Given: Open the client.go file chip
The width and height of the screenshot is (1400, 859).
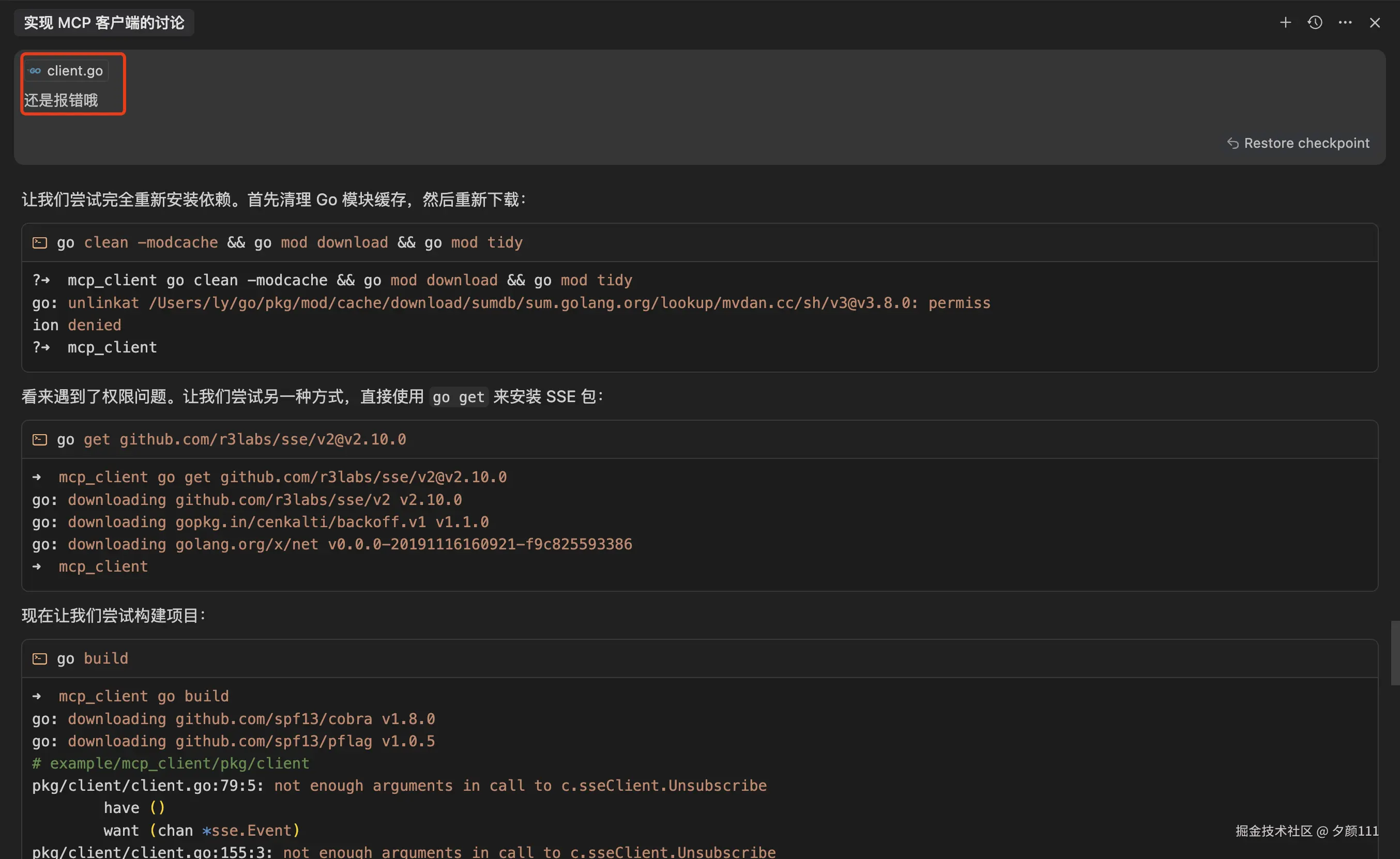Looking at the screenshot, I should coord(67,71).
